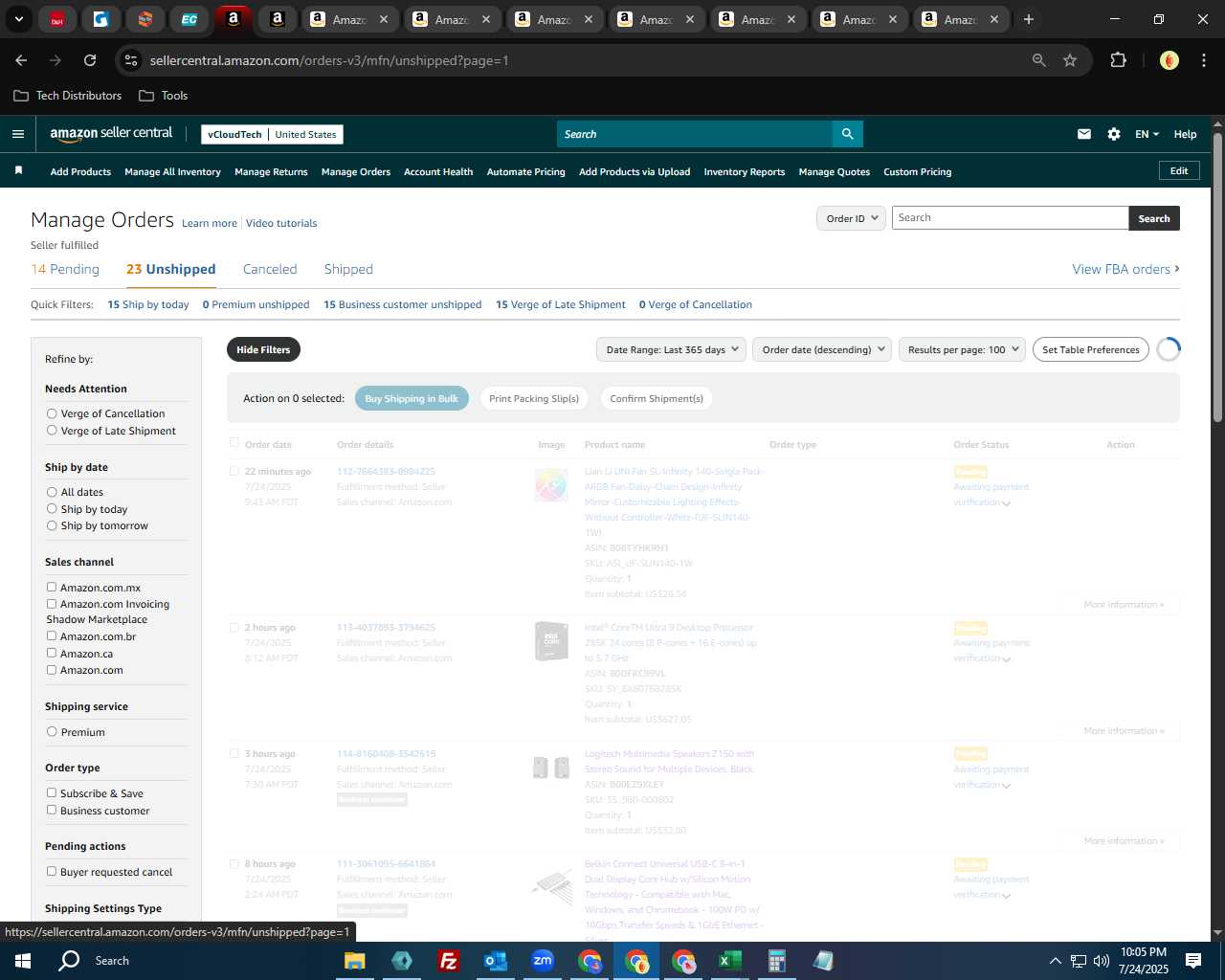
Task: Switch to the Shipped orders tab
Action: click(348, 269)
